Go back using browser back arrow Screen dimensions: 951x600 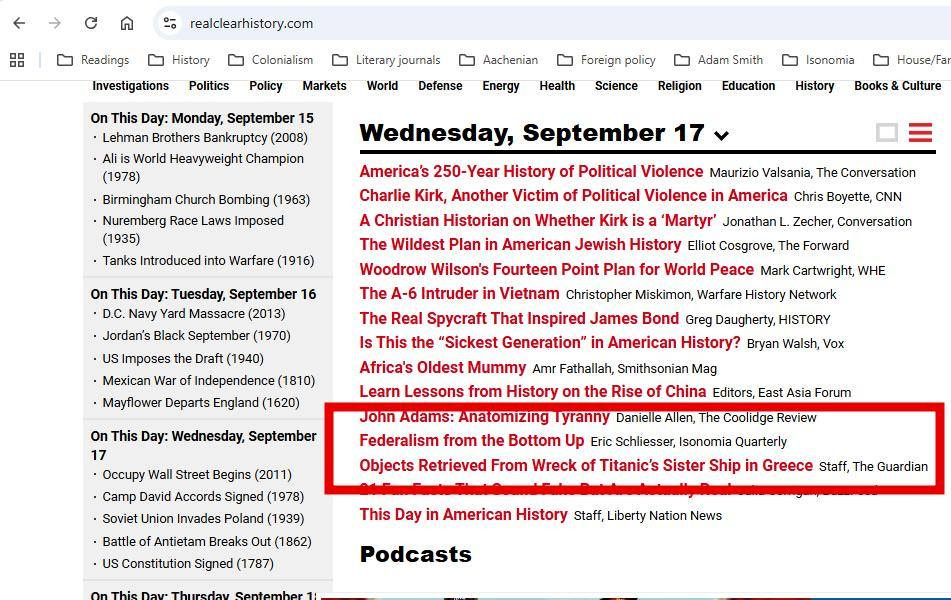point(19,23)
